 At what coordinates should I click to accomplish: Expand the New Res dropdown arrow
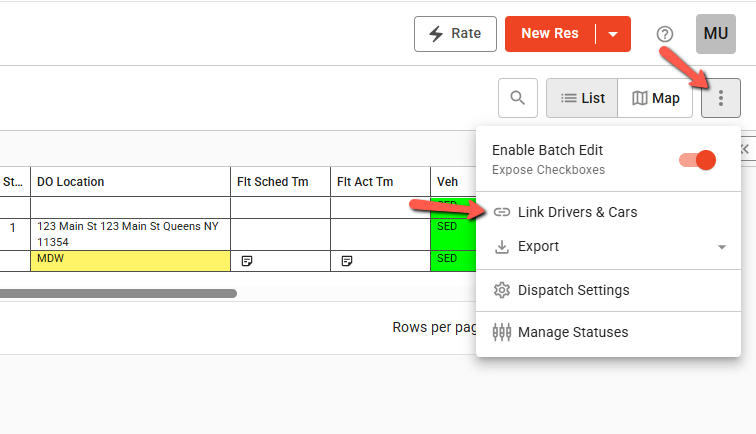coord(613,34)
